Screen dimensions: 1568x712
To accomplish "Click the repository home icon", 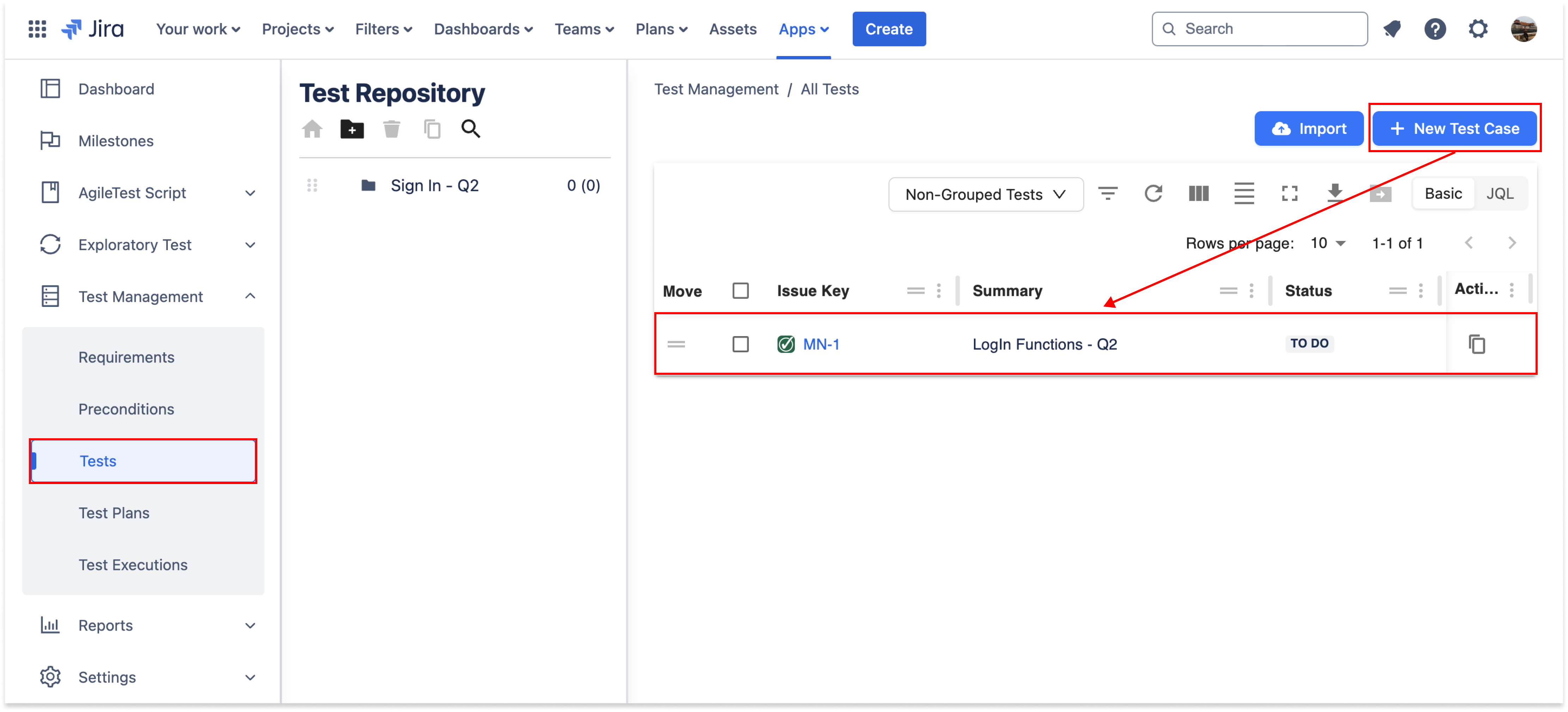I will click(x=312, y=129).
